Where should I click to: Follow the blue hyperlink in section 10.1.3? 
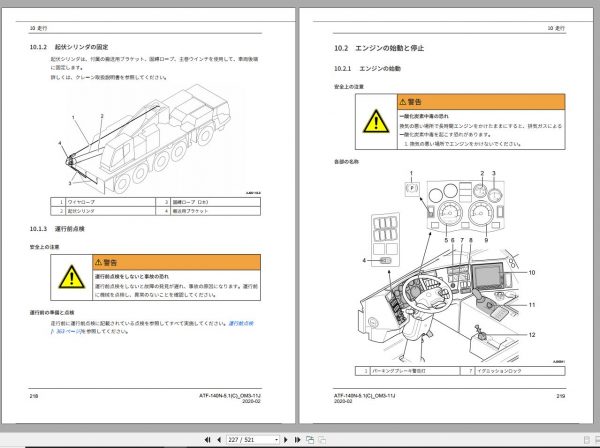pyautogui.click(x=241, y=324)
